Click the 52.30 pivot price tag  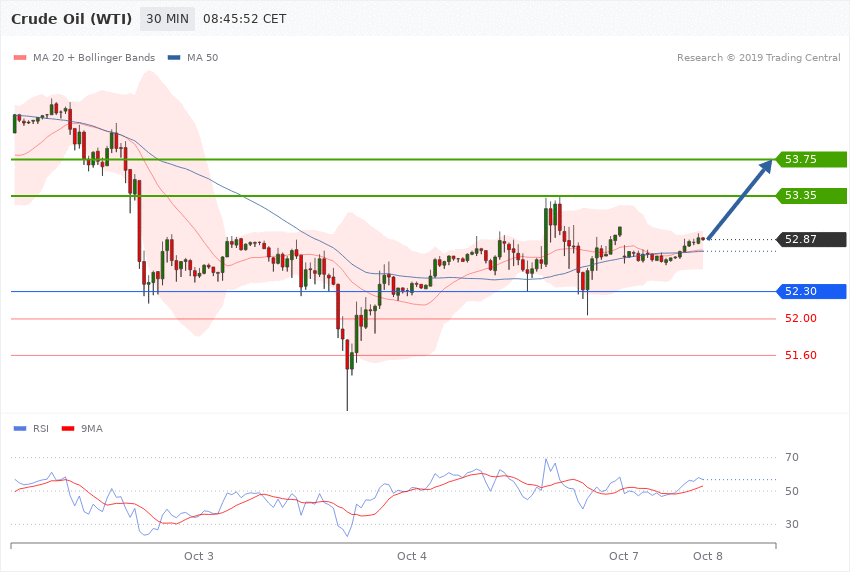click(812, 292)
